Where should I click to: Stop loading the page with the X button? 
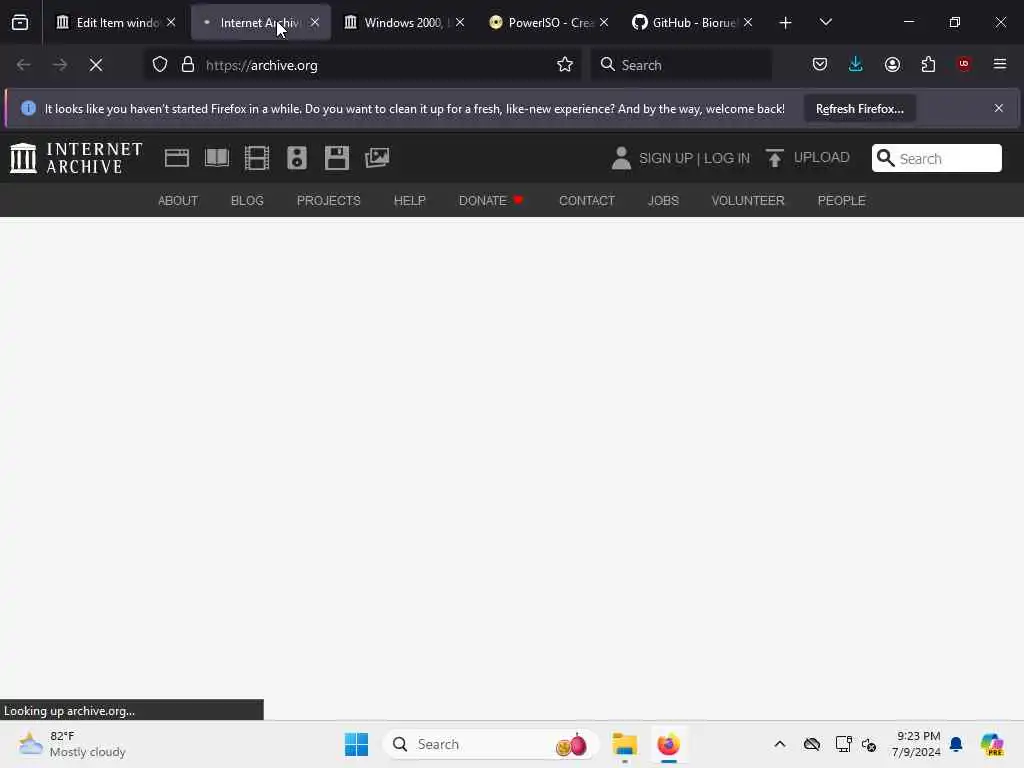pyautogui.click(x=96, y=65)
